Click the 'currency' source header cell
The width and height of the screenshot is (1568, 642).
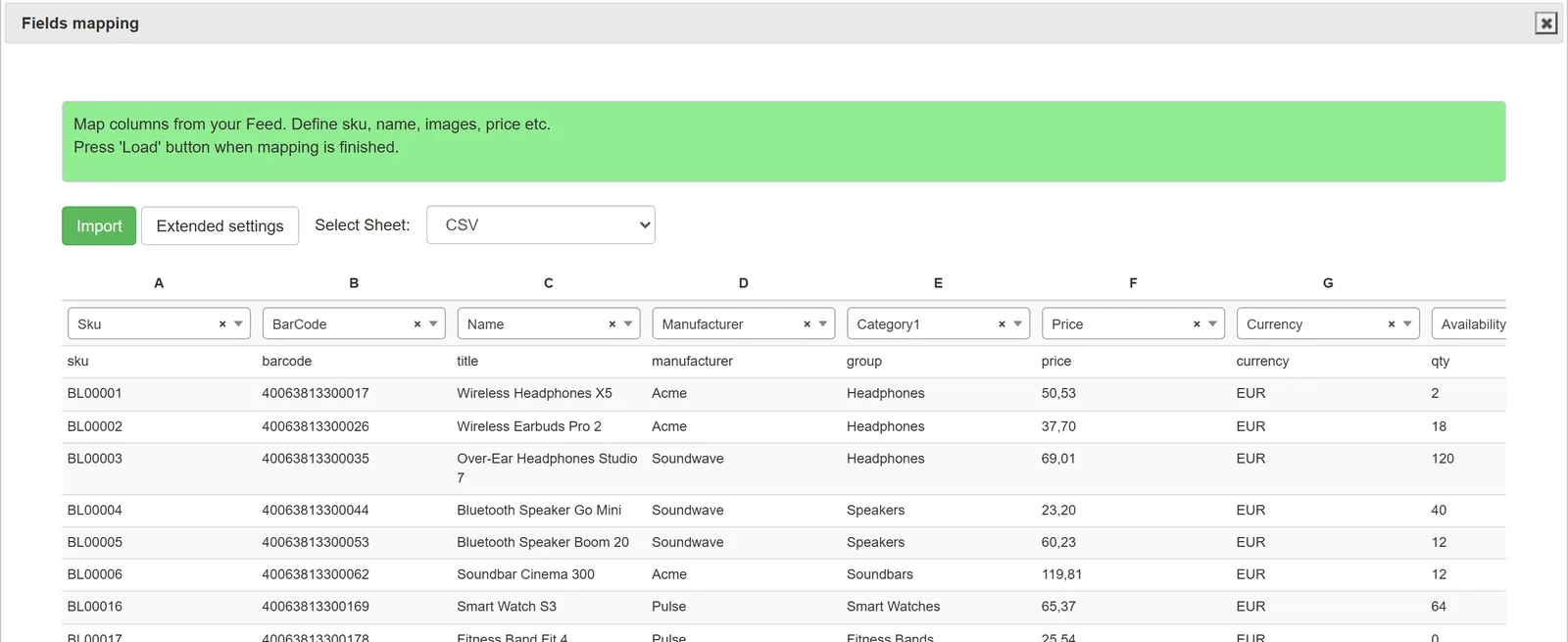tap(1262, 361)
